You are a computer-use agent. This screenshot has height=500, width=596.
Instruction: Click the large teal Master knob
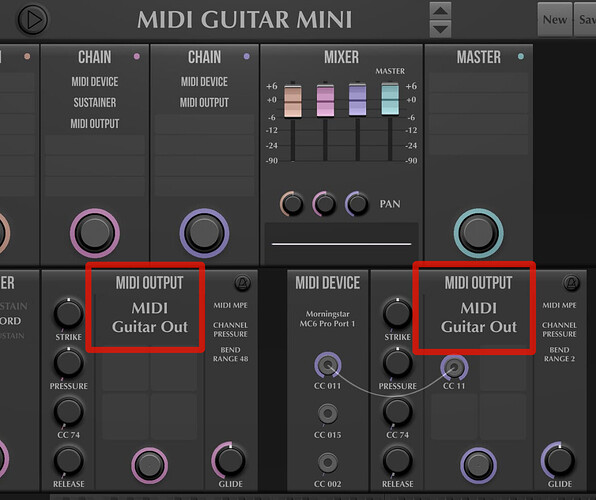pos(479,233)
